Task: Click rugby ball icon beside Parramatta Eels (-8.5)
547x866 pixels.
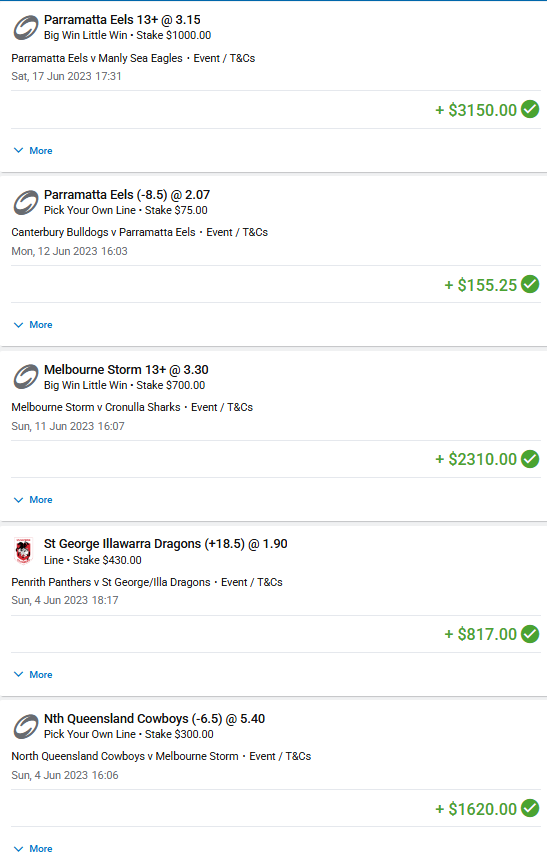Action: (x=25, y=203)
